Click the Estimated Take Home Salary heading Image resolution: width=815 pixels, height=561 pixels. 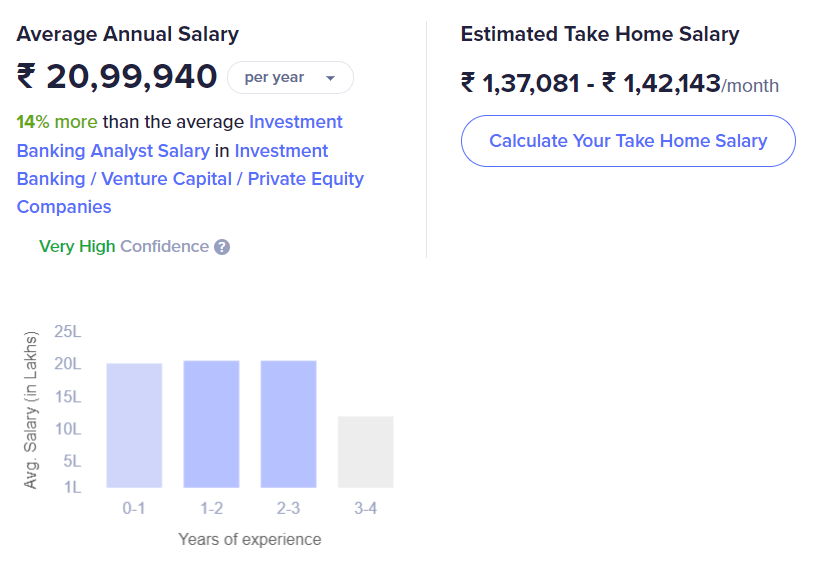pyautogui.click(x=599, y=34)
